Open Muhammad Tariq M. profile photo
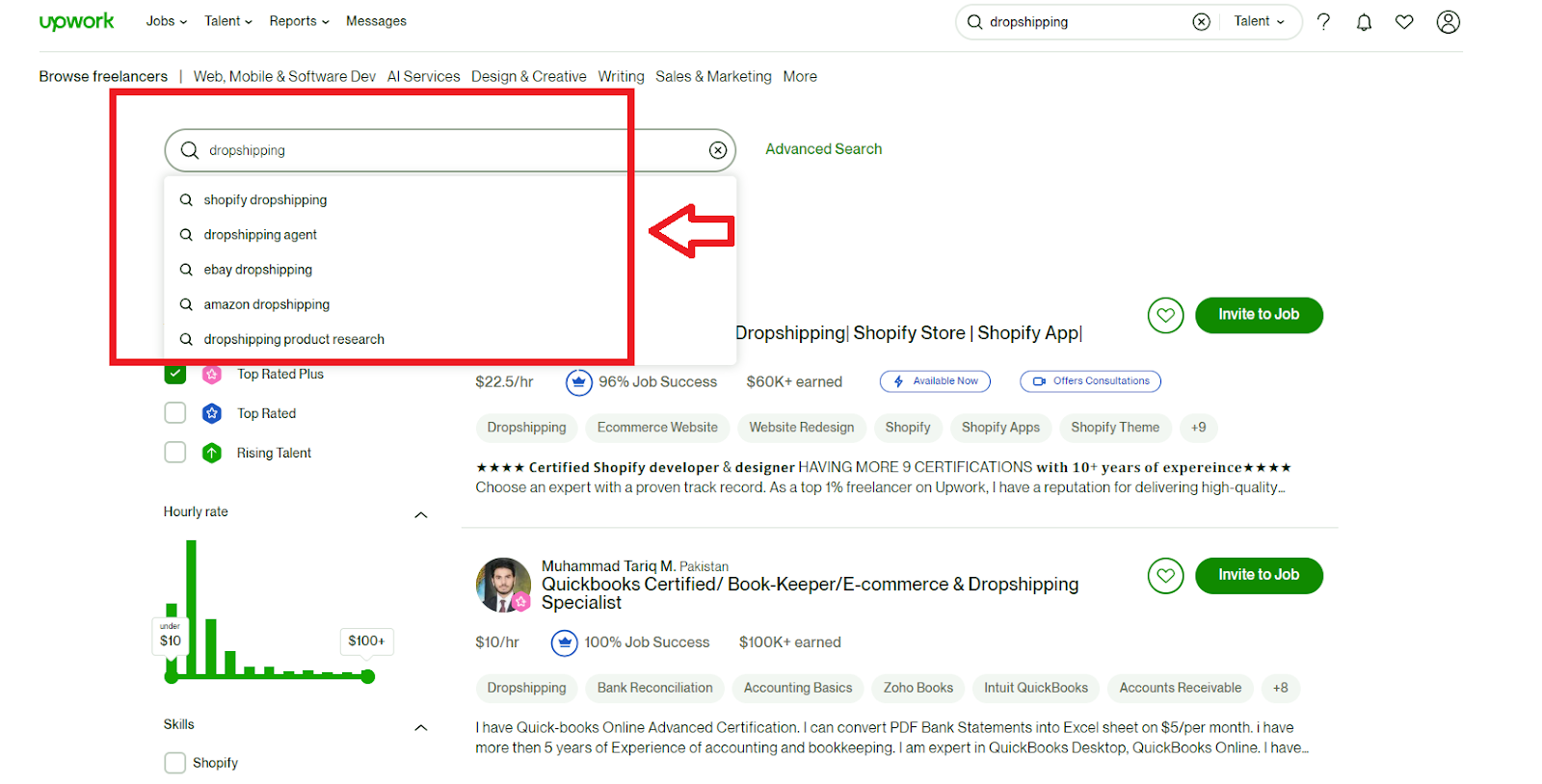The height and width of the screenshot is (784, 1542). [x=503, y=585]
